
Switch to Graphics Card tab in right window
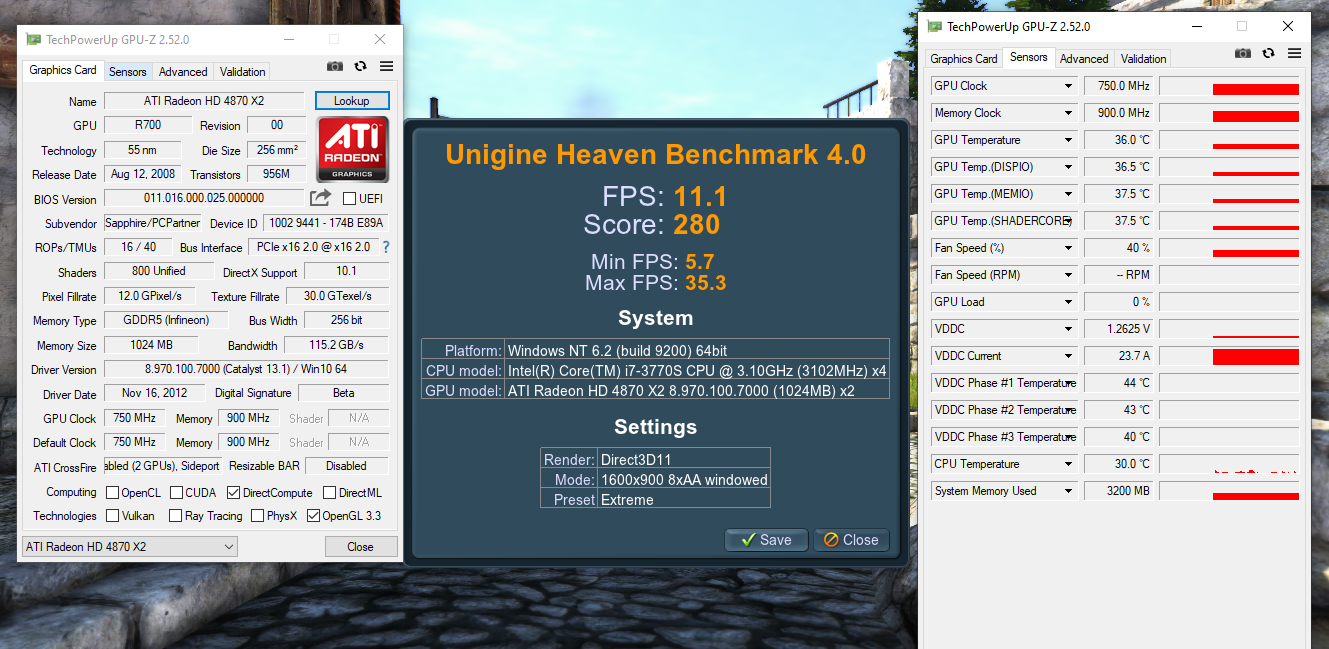click(x=964, y=59)
